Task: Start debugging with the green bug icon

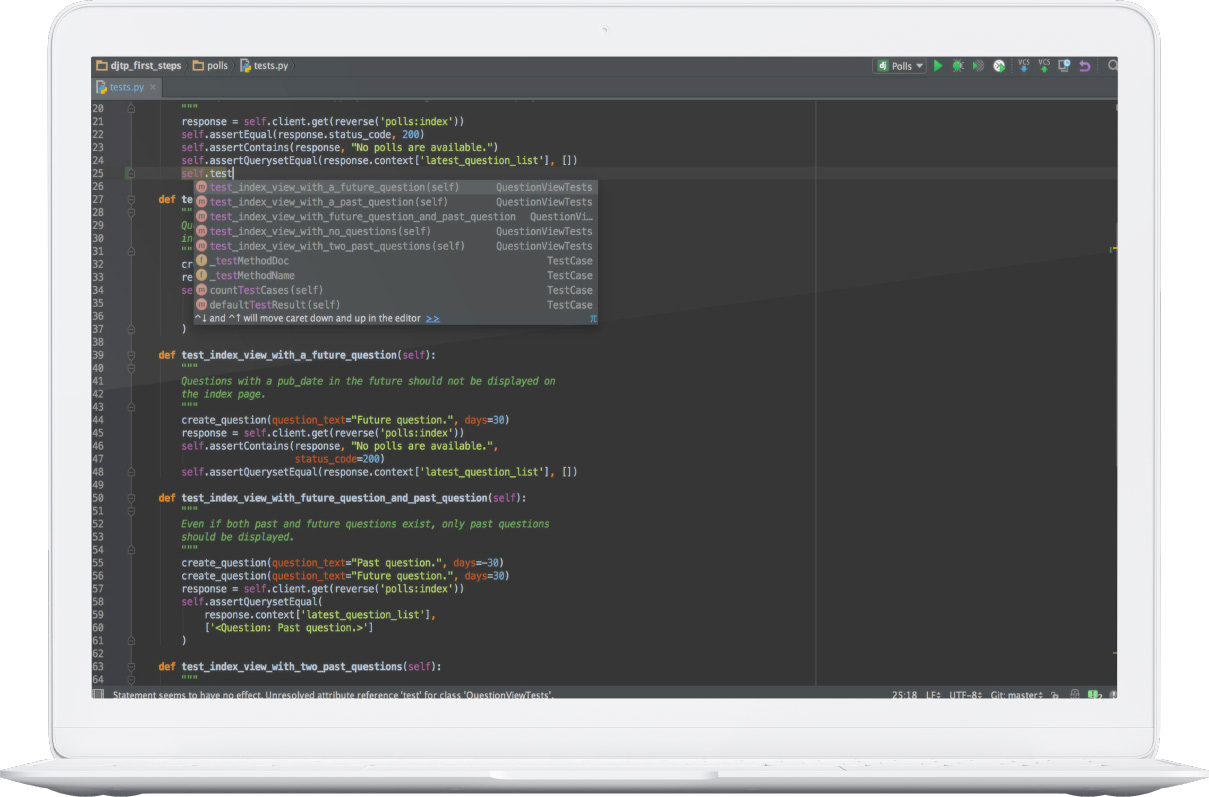Action: (958, 66)
